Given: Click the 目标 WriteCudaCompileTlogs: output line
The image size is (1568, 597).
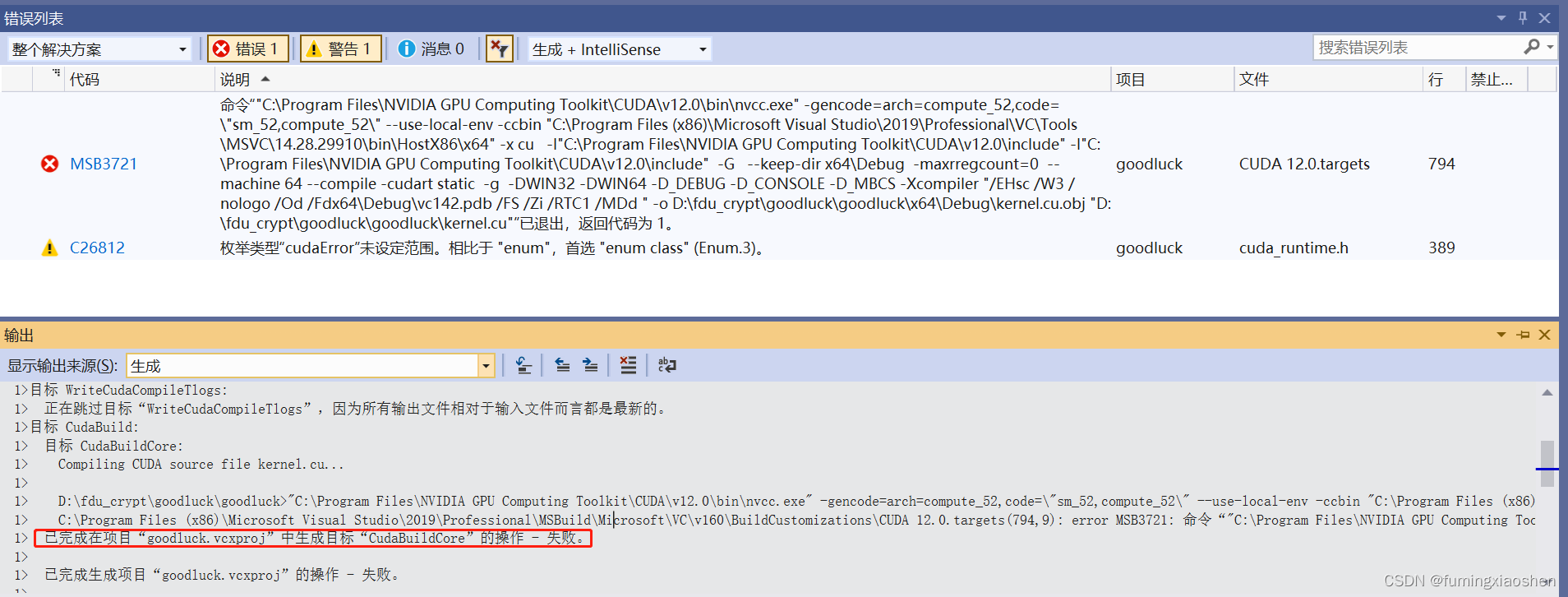Looking at the screenshot, I should click(x=129, y=390).
